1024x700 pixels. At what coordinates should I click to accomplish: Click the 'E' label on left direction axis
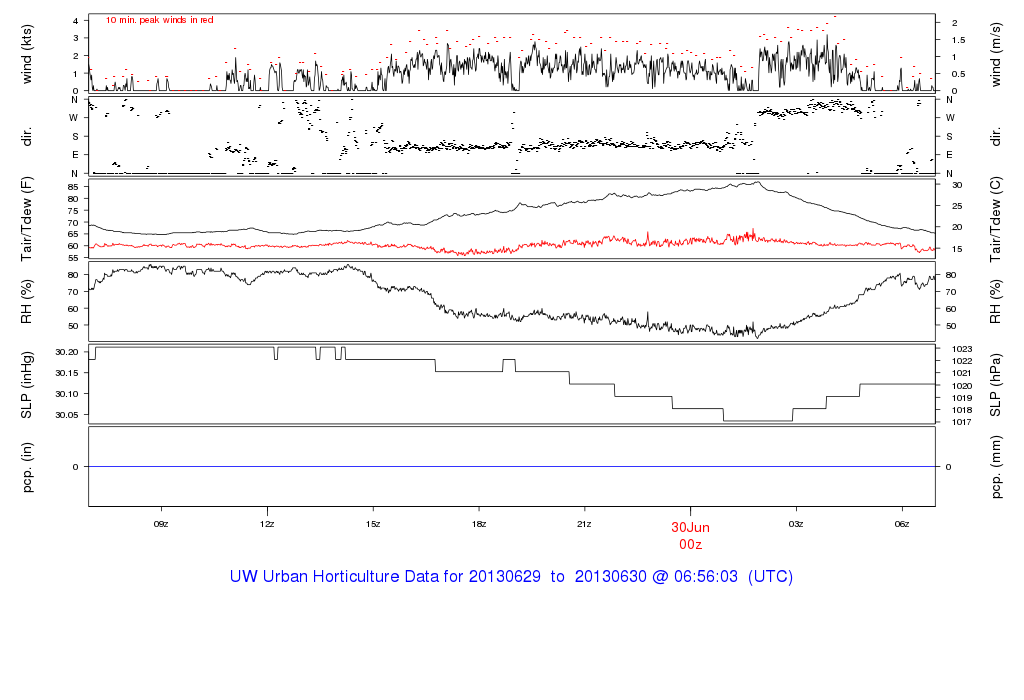[75, 155]
